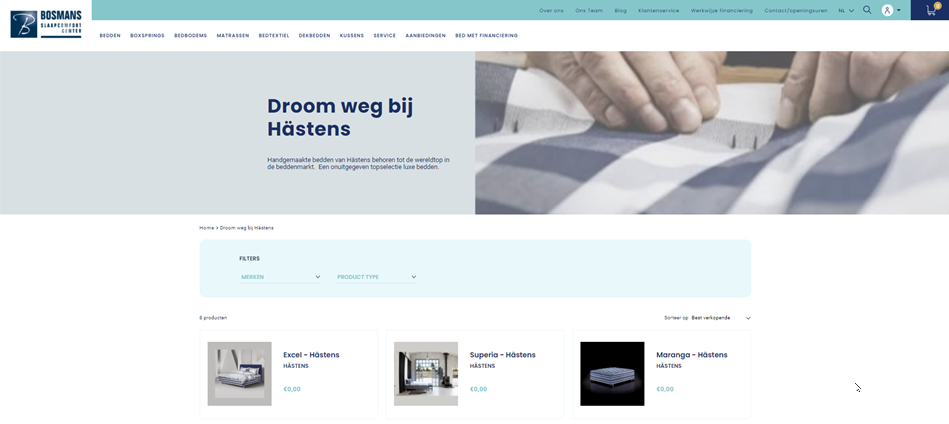Open the Bedbodems menu

click(191, 36)
